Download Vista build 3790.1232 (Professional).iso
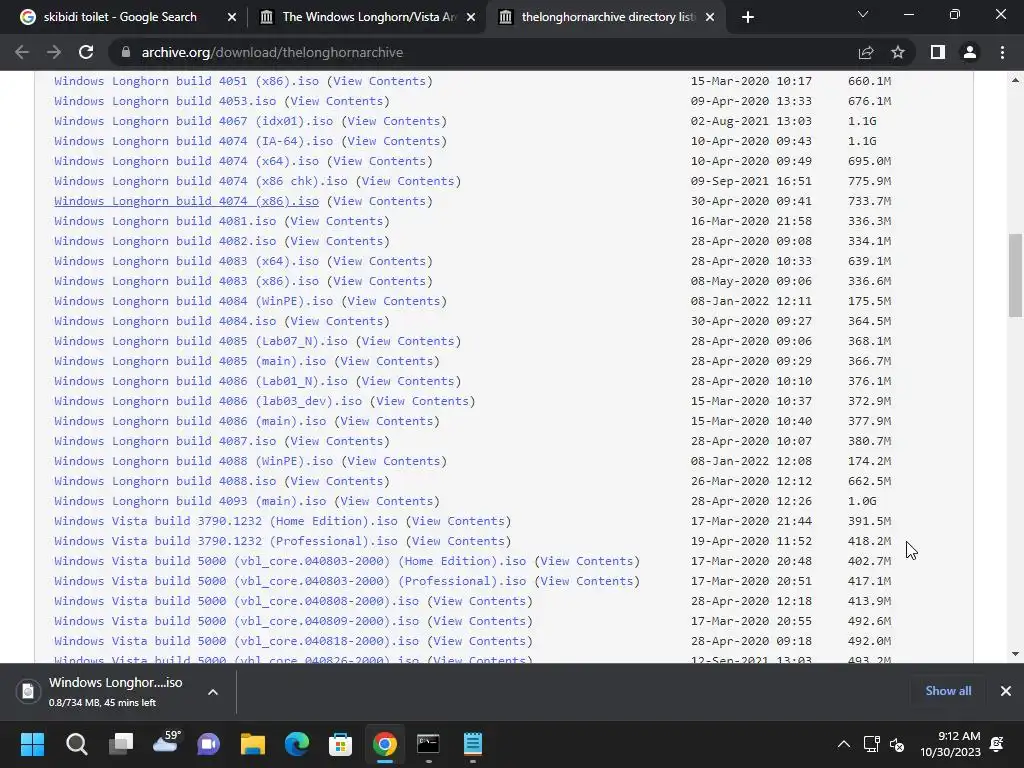The image size is (1024, 768). tap(226, 541)
